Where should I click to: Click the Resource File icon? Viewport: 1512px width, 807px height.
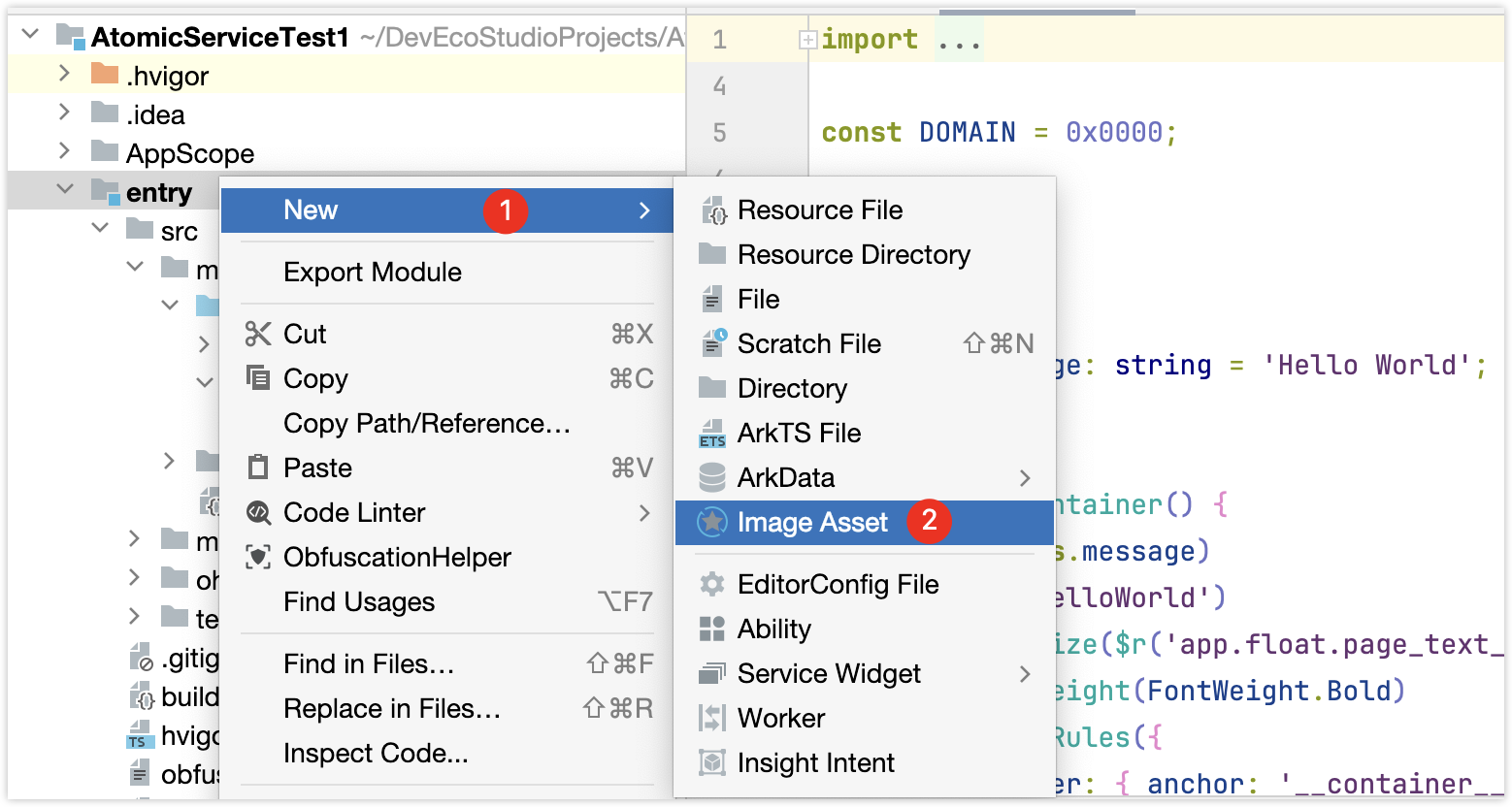point(712,210)
